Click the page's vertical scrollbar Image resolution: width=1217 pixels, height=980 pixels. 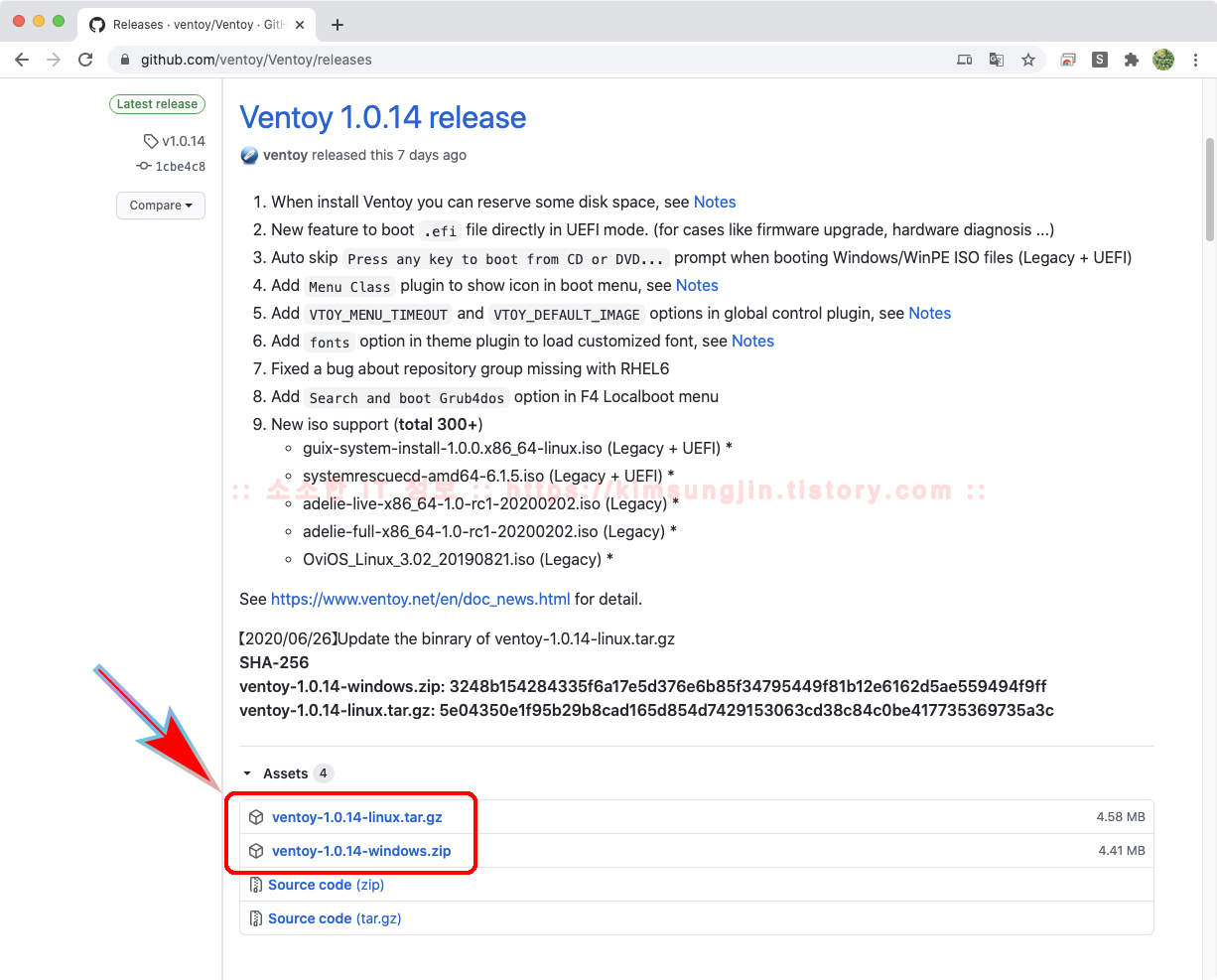point(1209,189)
